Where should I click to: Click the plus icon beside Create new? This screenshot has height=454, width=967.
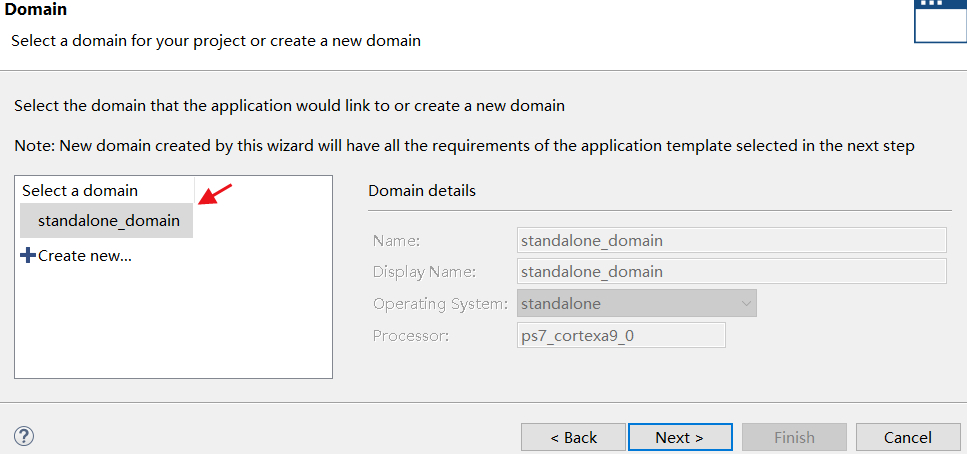(x=28, y=256)
